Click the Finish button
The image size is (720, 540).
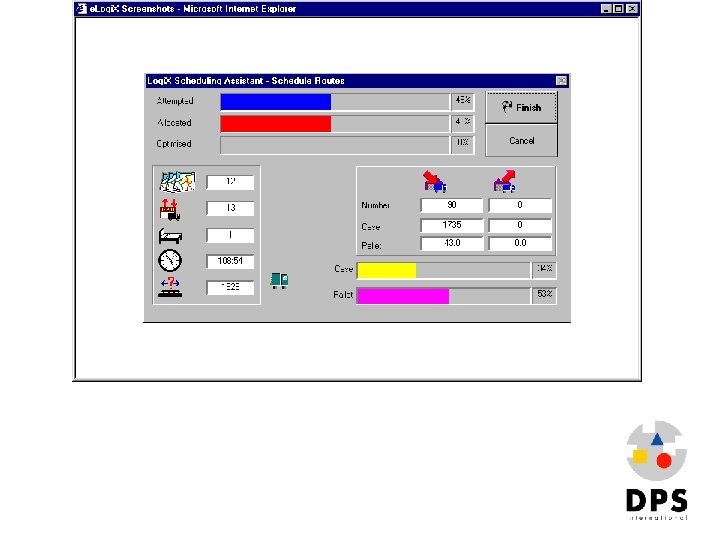click(x=521, y=107)
